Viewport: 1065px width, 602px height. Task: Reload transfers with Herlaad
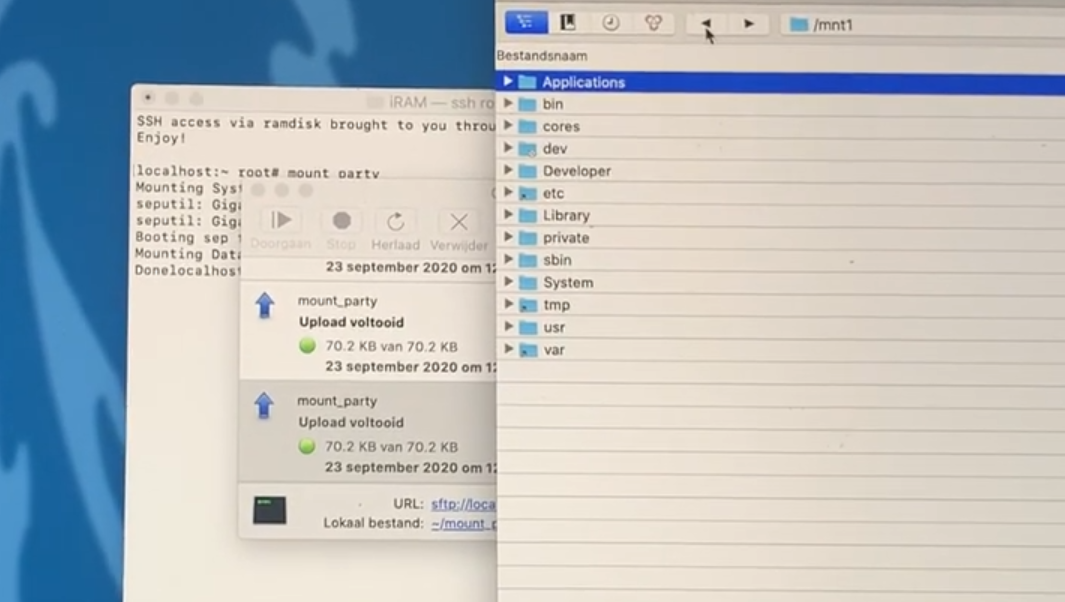point(396,221)
